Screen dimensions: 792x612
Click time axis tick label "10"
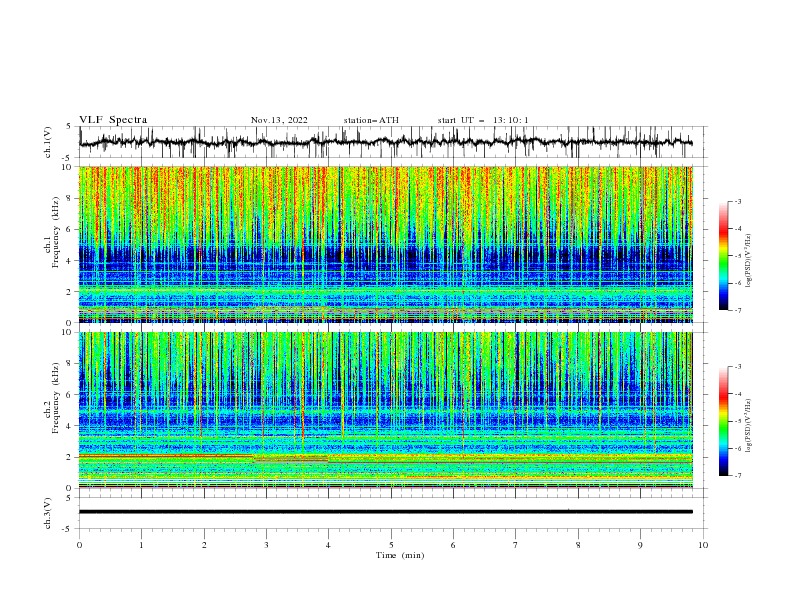(703, 545)
